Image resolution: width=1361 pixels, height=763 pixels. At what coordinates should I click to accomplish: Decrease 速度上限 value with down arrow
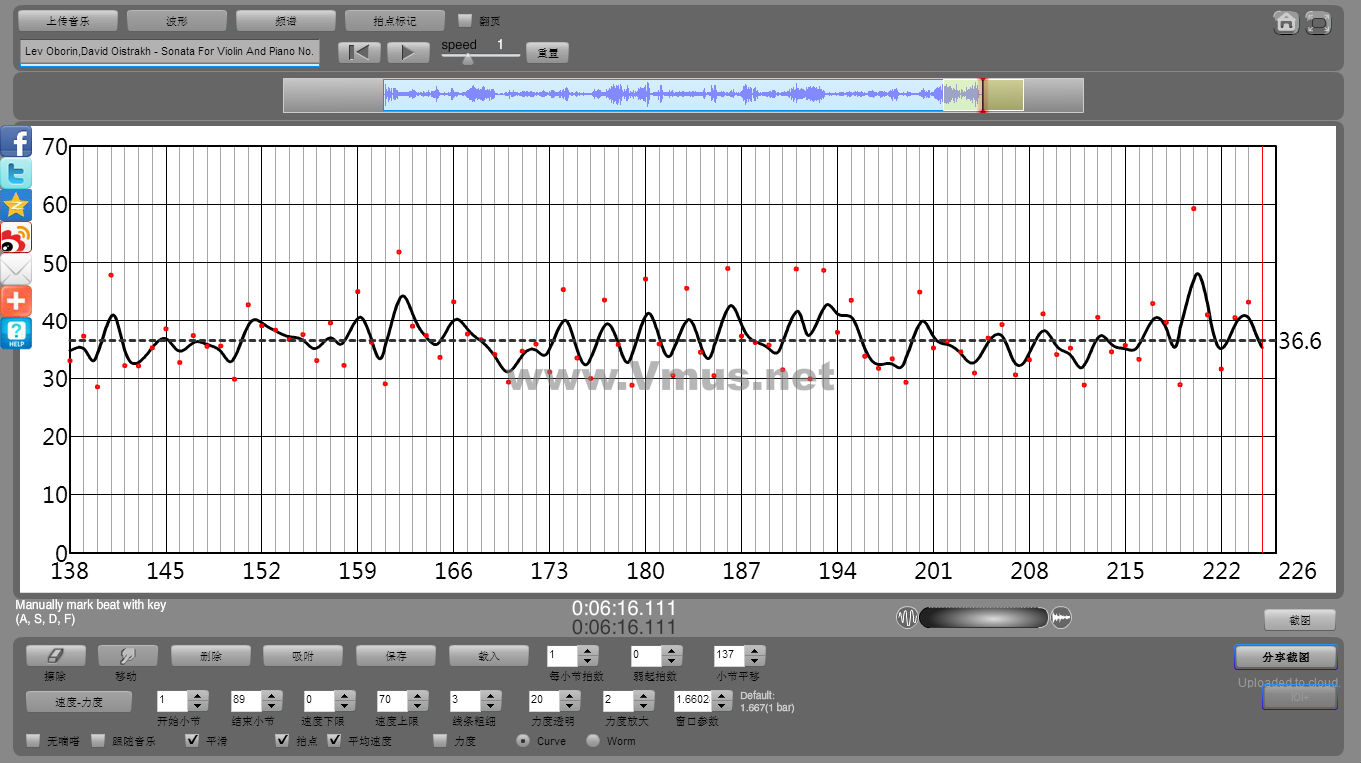pyautogui.click(x=417, y=706)
